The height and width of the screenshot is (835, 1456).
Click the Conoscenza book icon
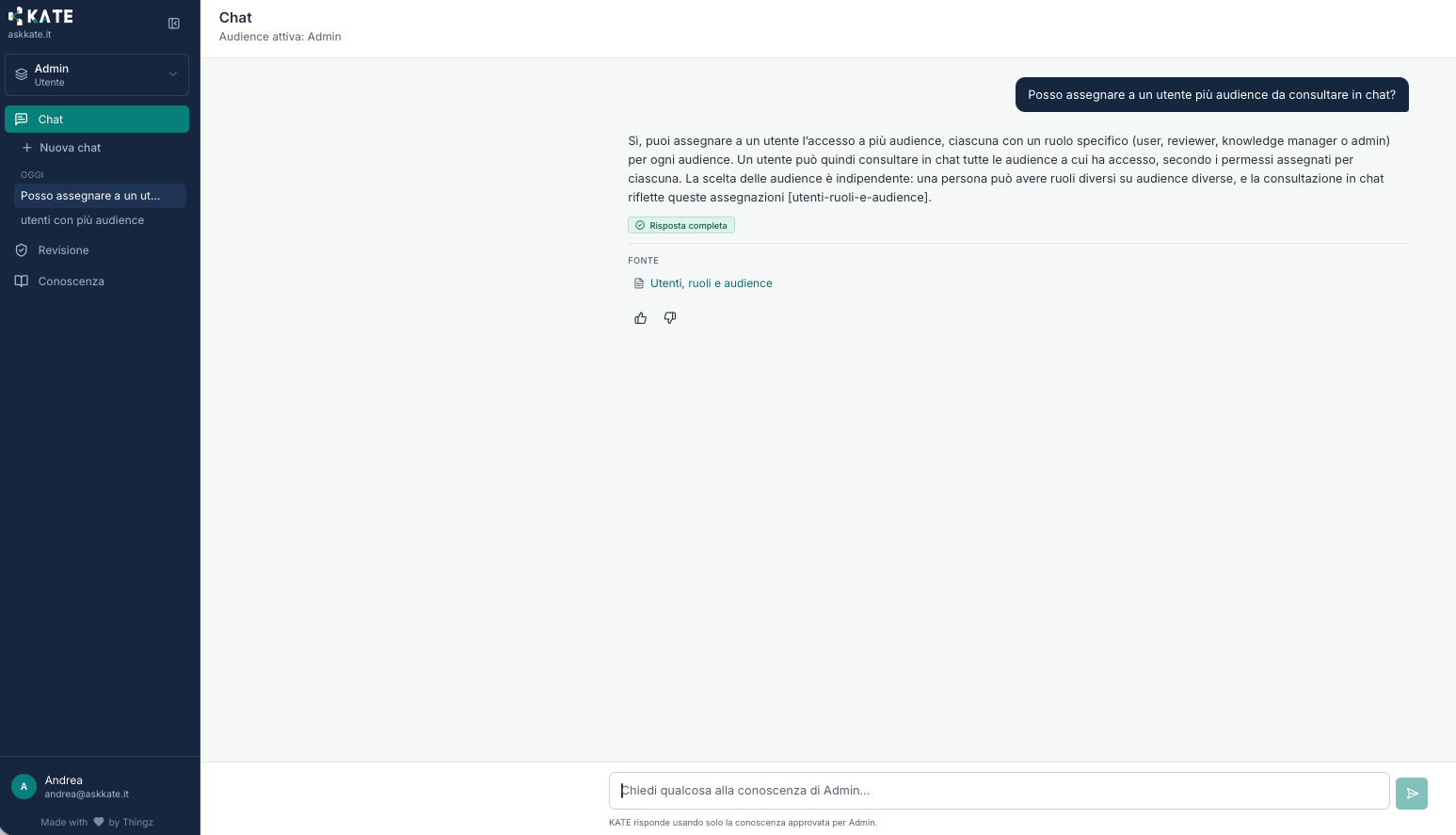point(22,281)
